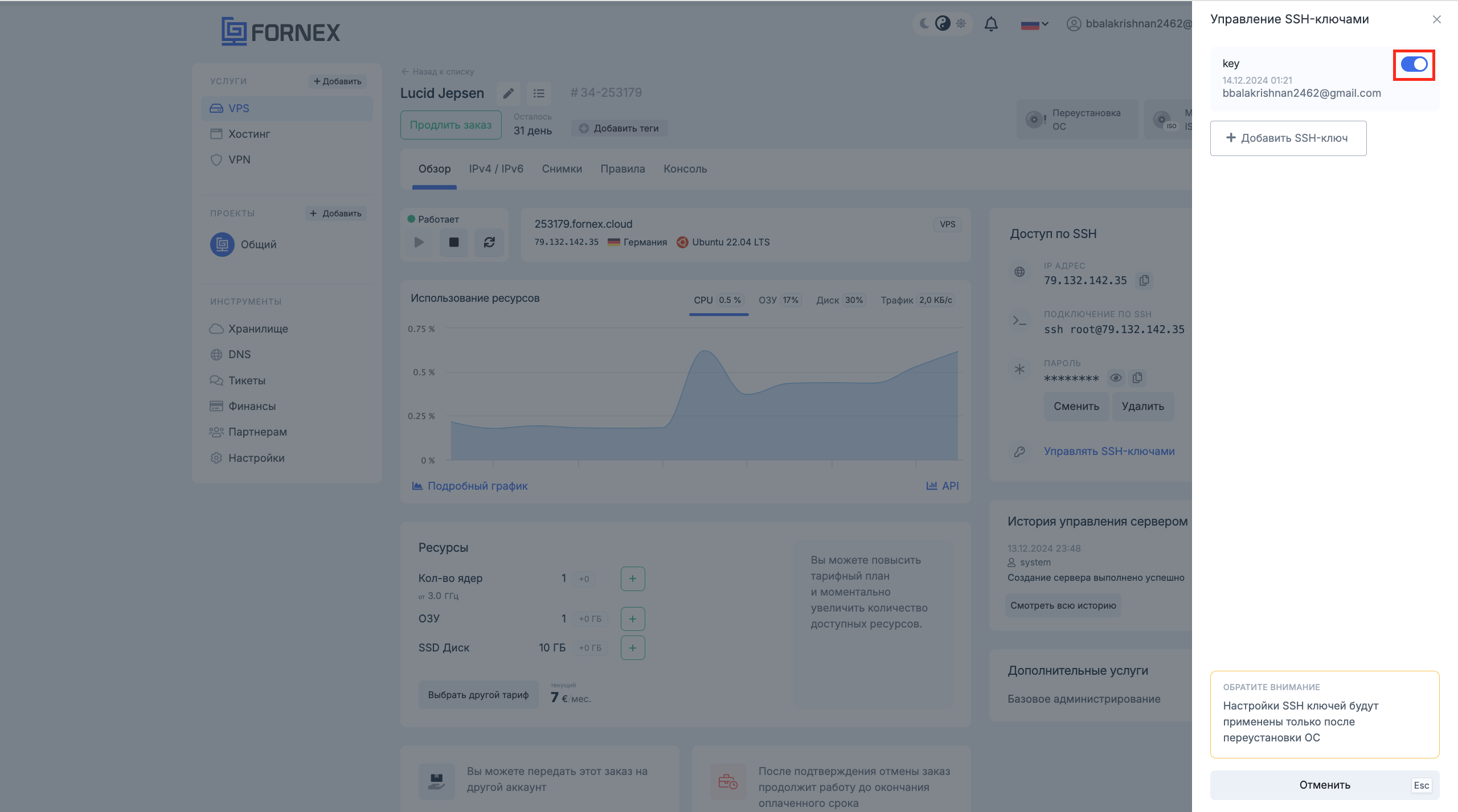
Task: Open Настройки in the sidebar
Action: click(247, 458)
